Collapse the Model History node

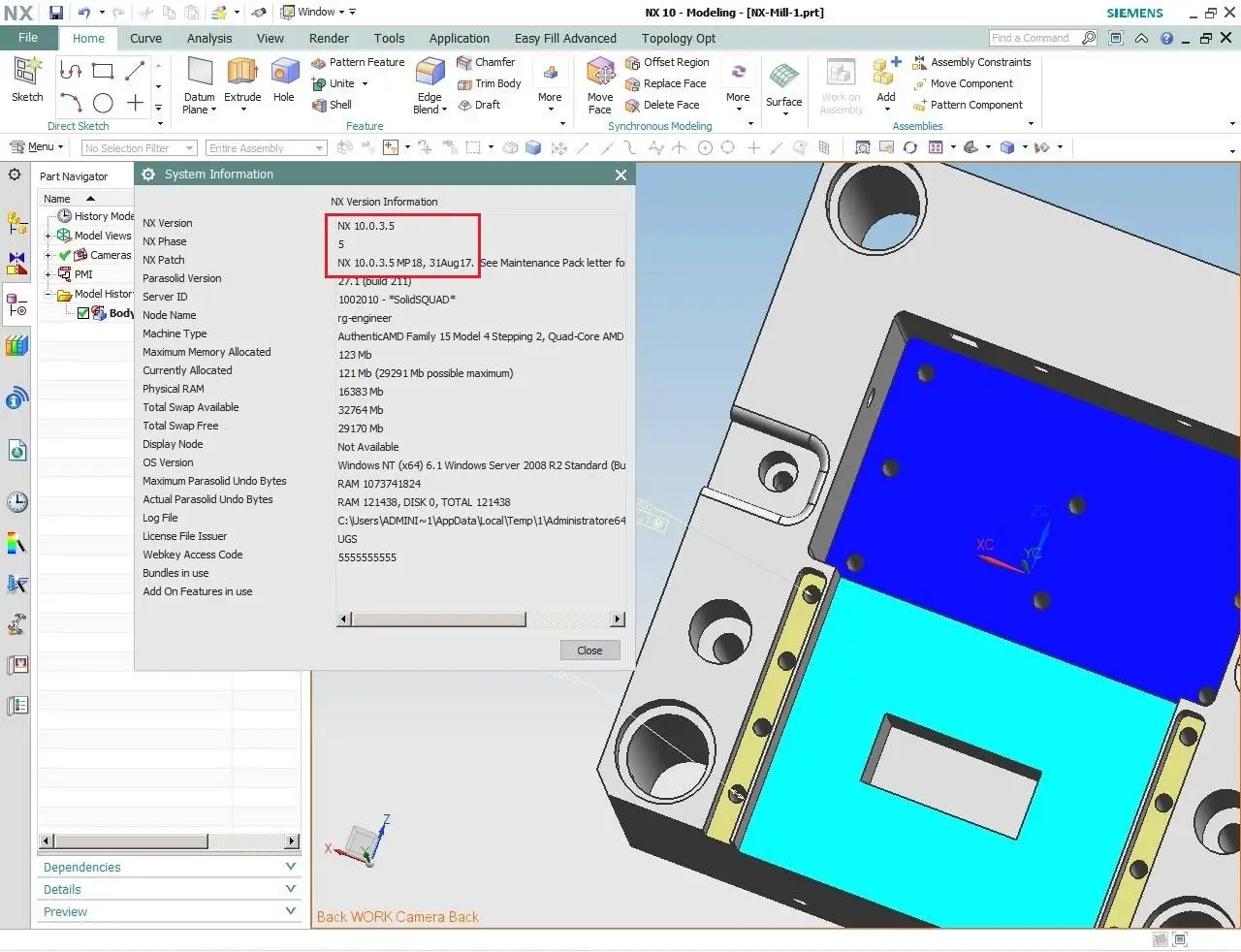48,294
